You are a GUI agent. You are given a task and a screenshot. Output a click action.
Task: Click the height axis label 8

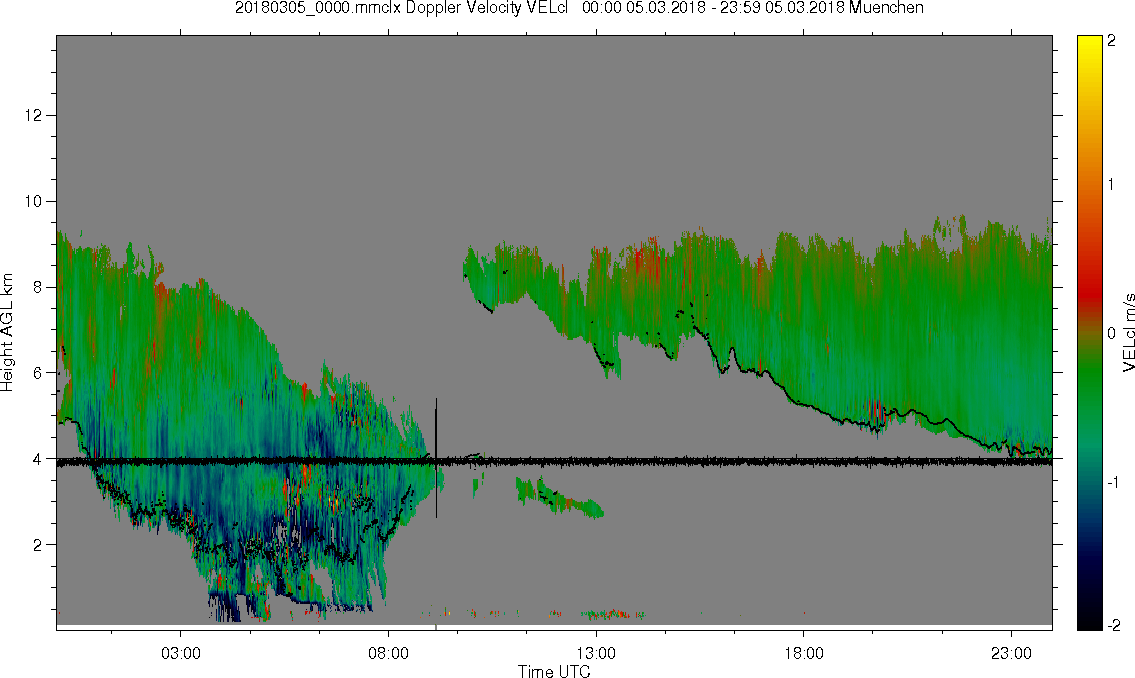38,287
